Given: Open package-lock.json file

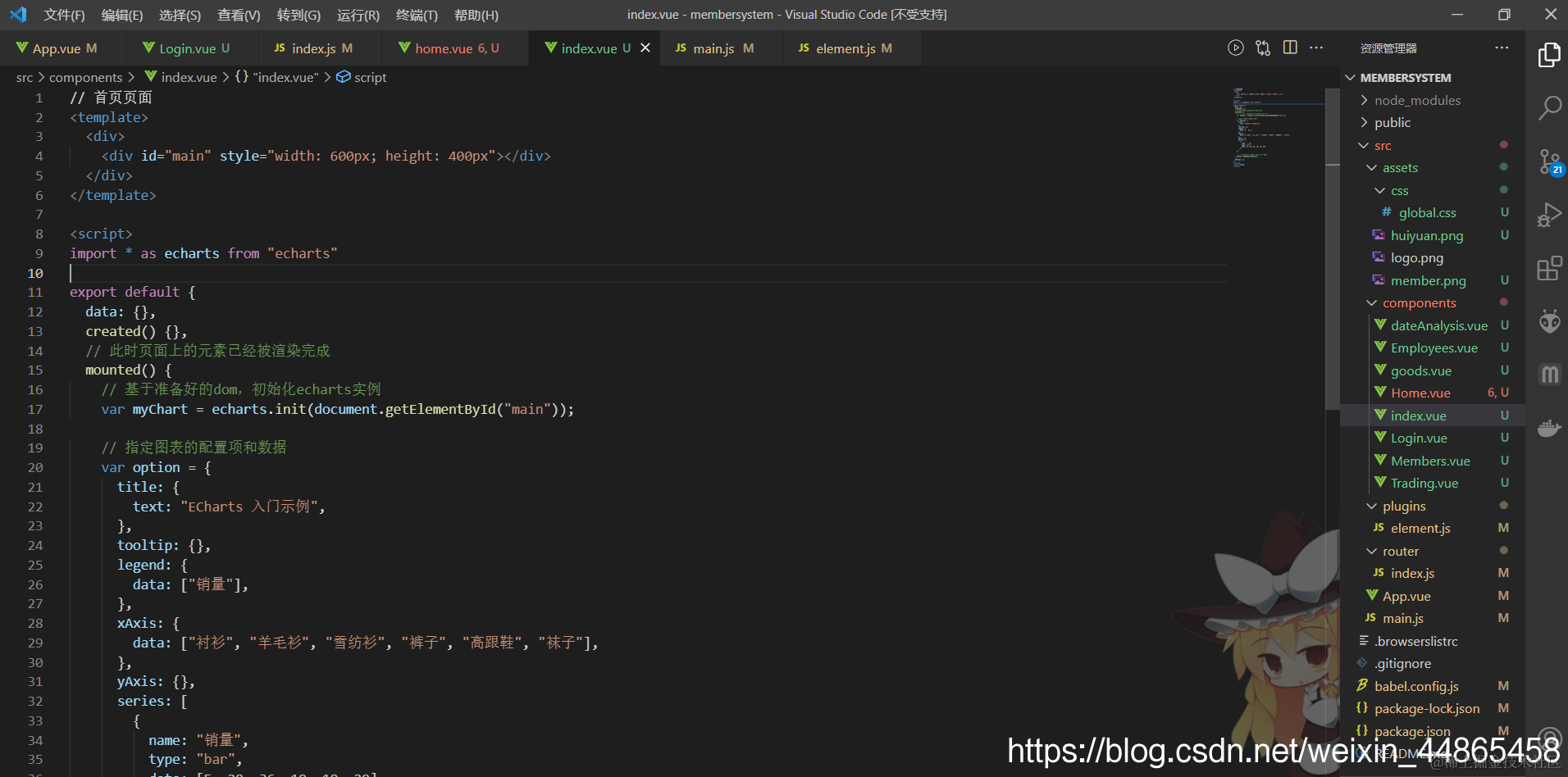Looking at the screenshot, I should pyautogui.click(x=1432, y=708).
